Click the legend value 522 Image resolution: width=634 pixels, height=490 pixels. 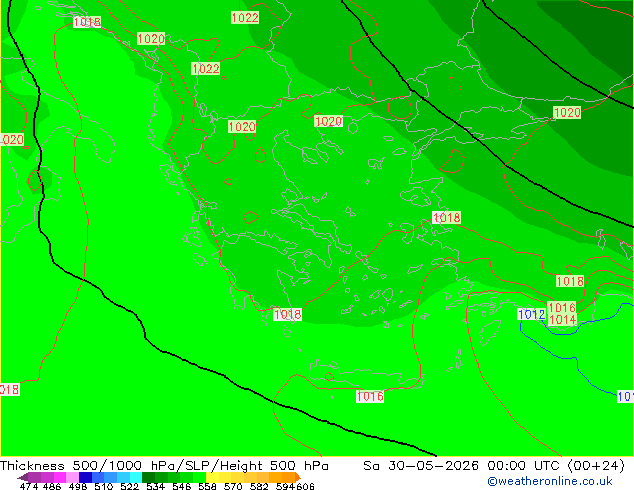(x=129, y=486)
